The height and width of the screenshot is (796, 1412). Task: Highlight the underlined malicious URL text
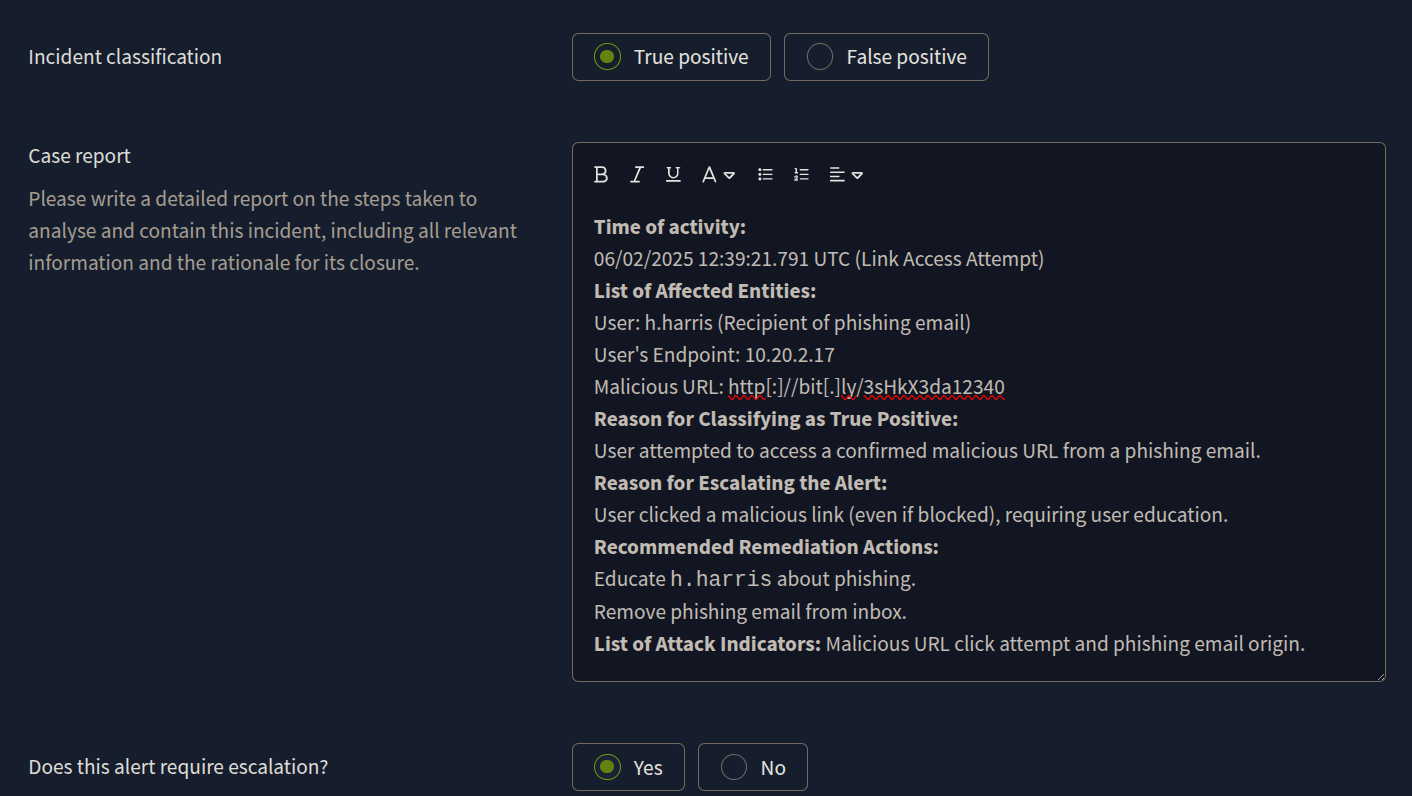(865, 386)
